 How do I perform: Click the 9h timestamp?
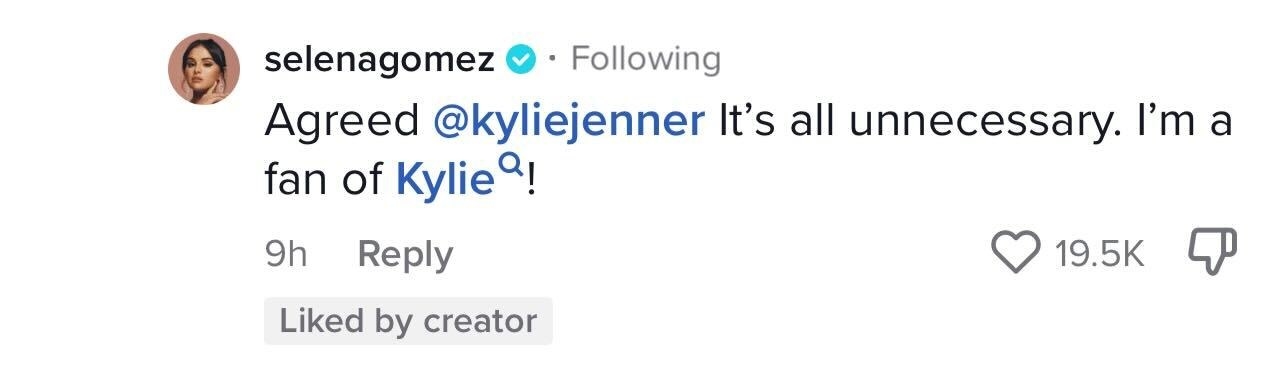tap(285, 254)
